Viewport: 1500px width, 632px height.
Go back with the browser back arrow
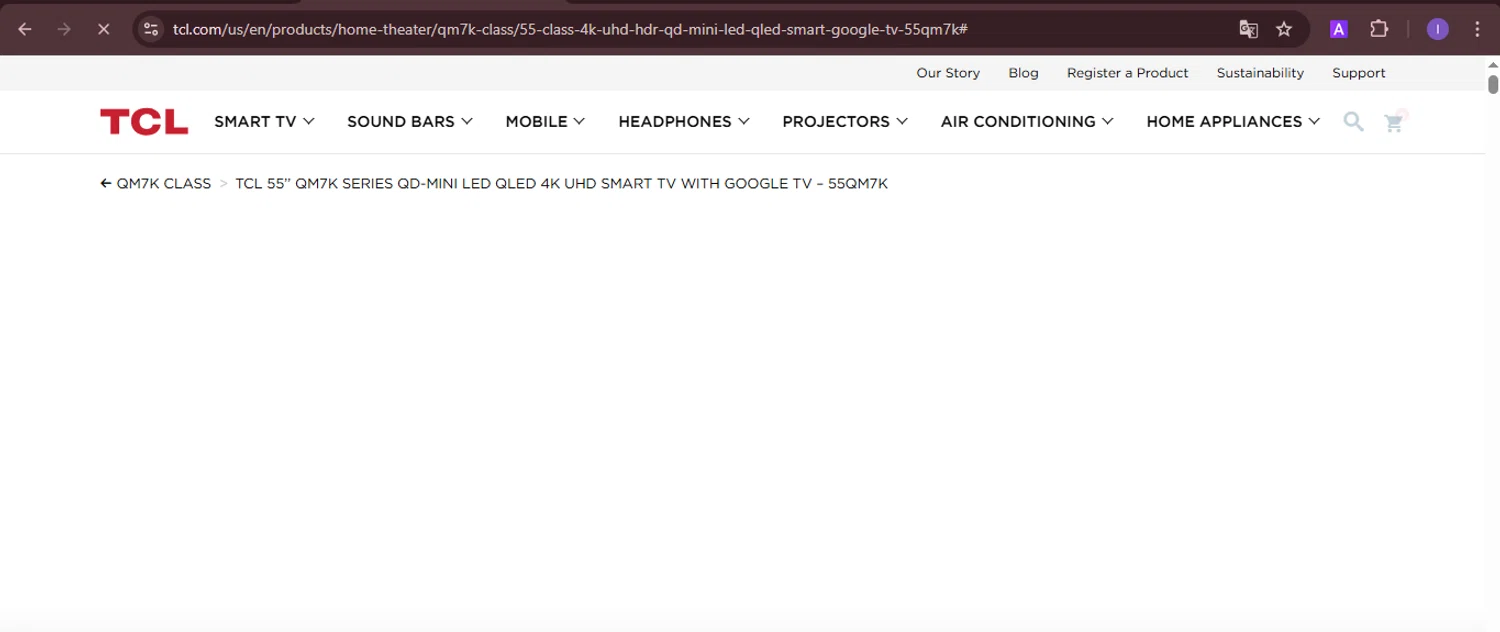click(x=25, y=29)
